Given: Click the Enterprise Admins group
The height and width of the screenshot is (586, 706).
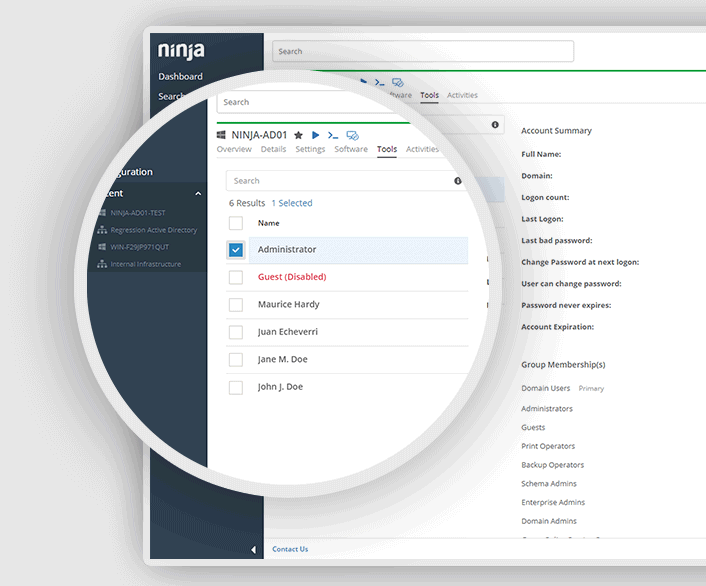Looking at the screenshot, I should (553, 502).
